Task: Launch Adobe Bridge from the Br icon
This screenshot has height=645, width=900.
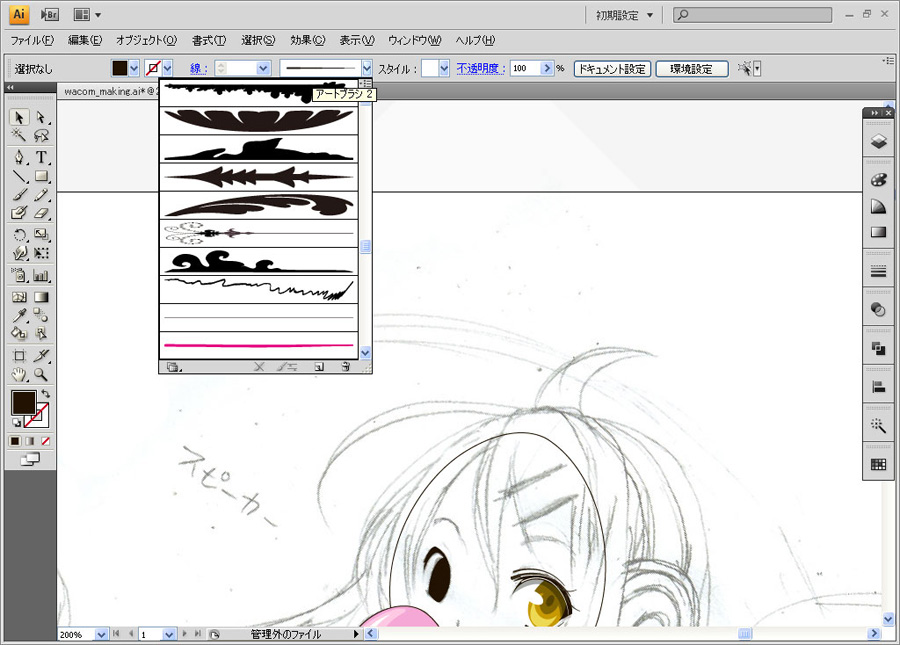Action: 50,15
